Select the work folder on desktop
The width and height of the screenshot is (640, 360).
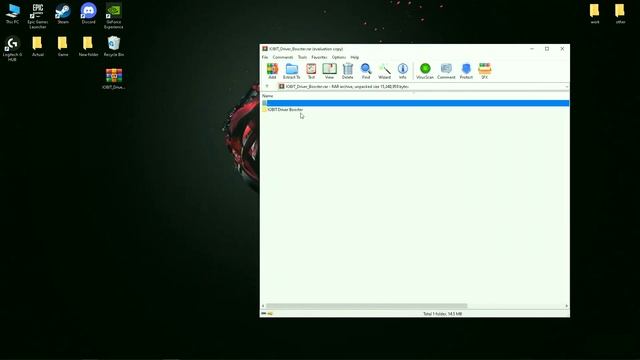click(x=595, y=14)
